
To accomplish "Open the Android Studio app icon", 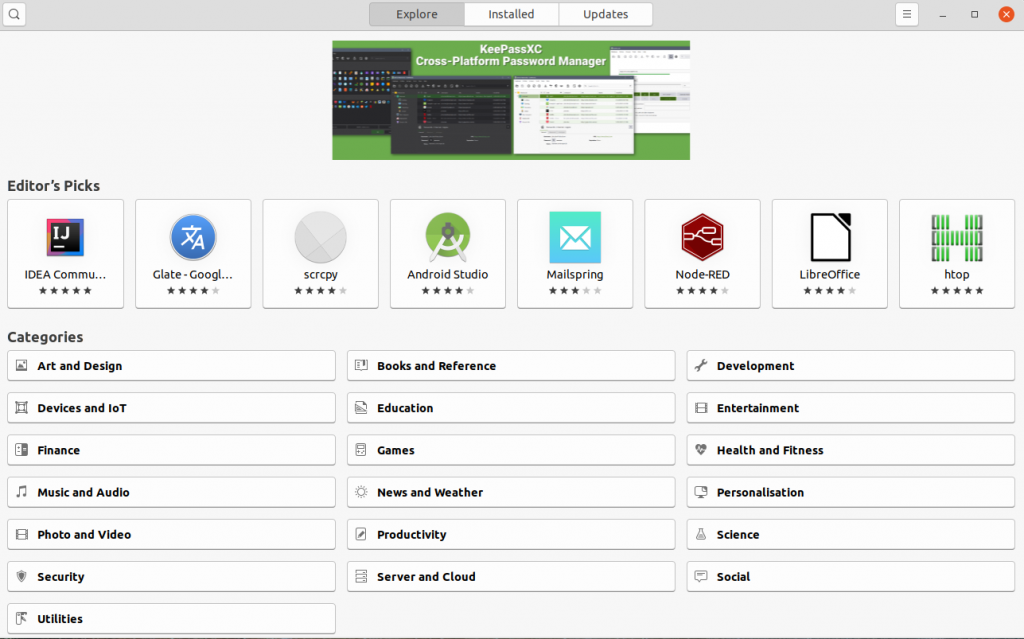I will point(447,237).
